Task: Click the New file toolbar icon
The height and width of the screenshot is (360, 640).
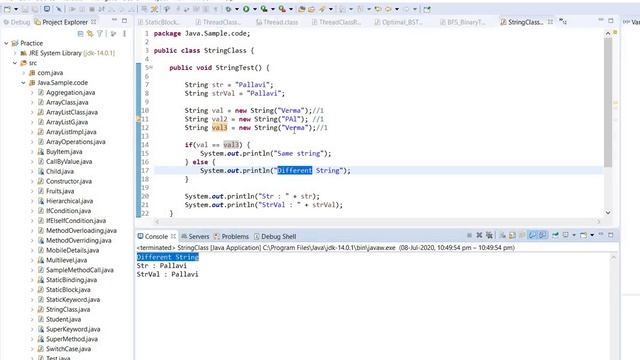Action: [7, 9]
